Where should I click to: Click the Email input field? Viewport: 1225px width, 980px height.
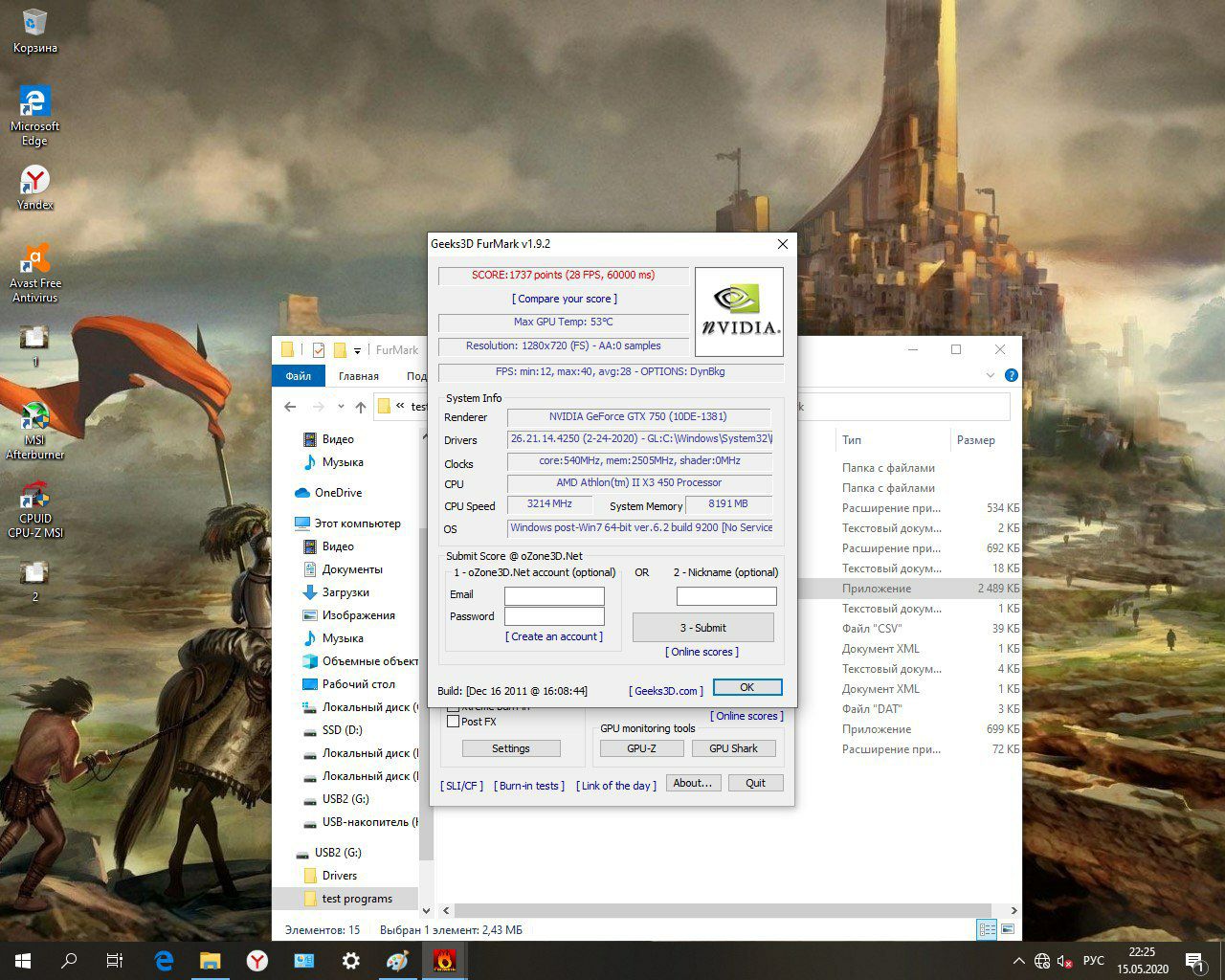pyautogui.click(x=554, y=595)
